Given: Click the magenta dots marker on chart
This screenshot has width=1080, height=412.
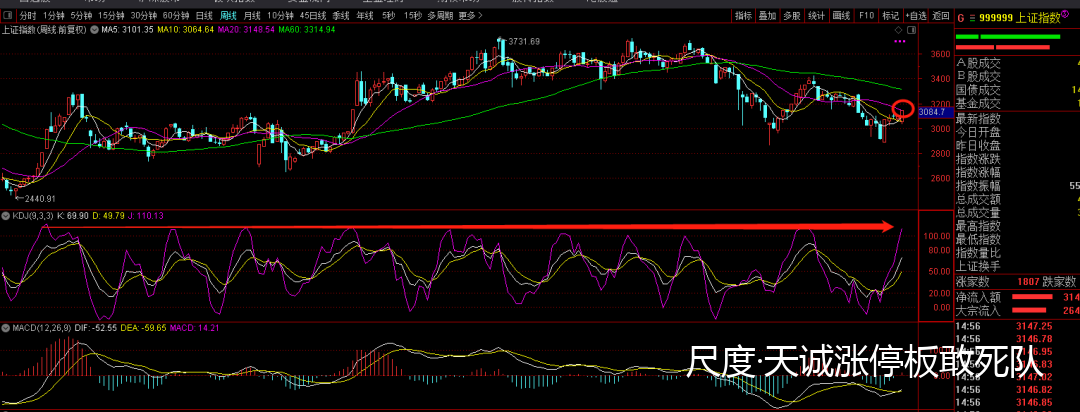Looking at the screenshot, I should (x=903, y=43).
